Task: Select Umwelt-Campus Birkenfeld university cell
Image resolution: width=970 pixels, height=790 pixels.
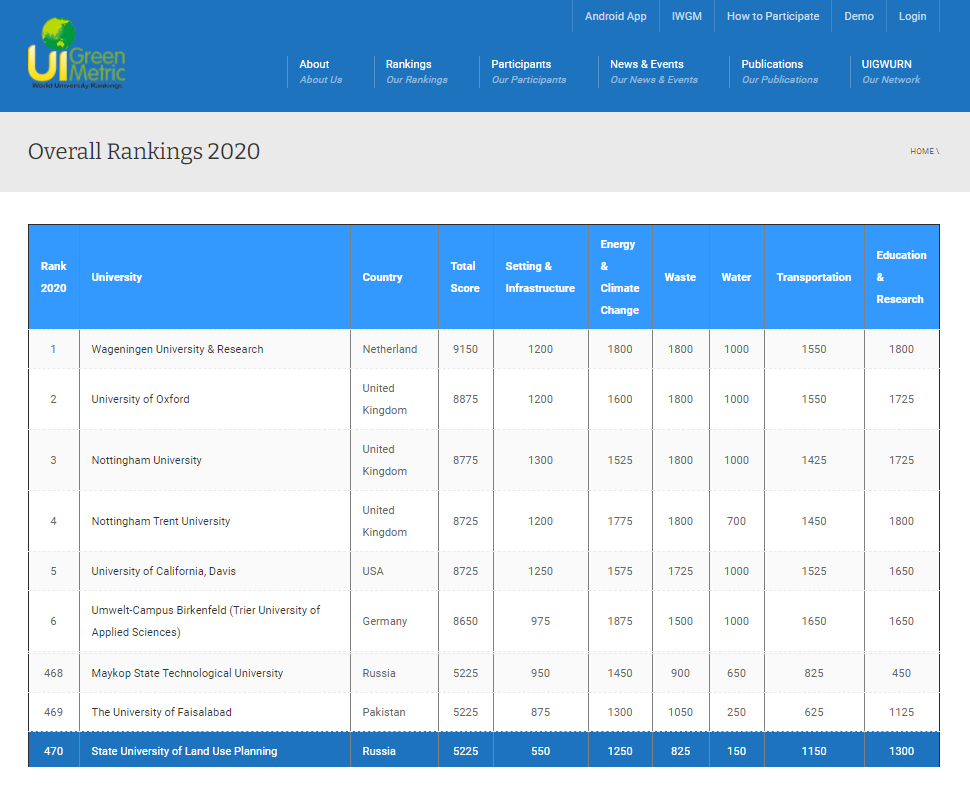Action: (x=215, y=621)
